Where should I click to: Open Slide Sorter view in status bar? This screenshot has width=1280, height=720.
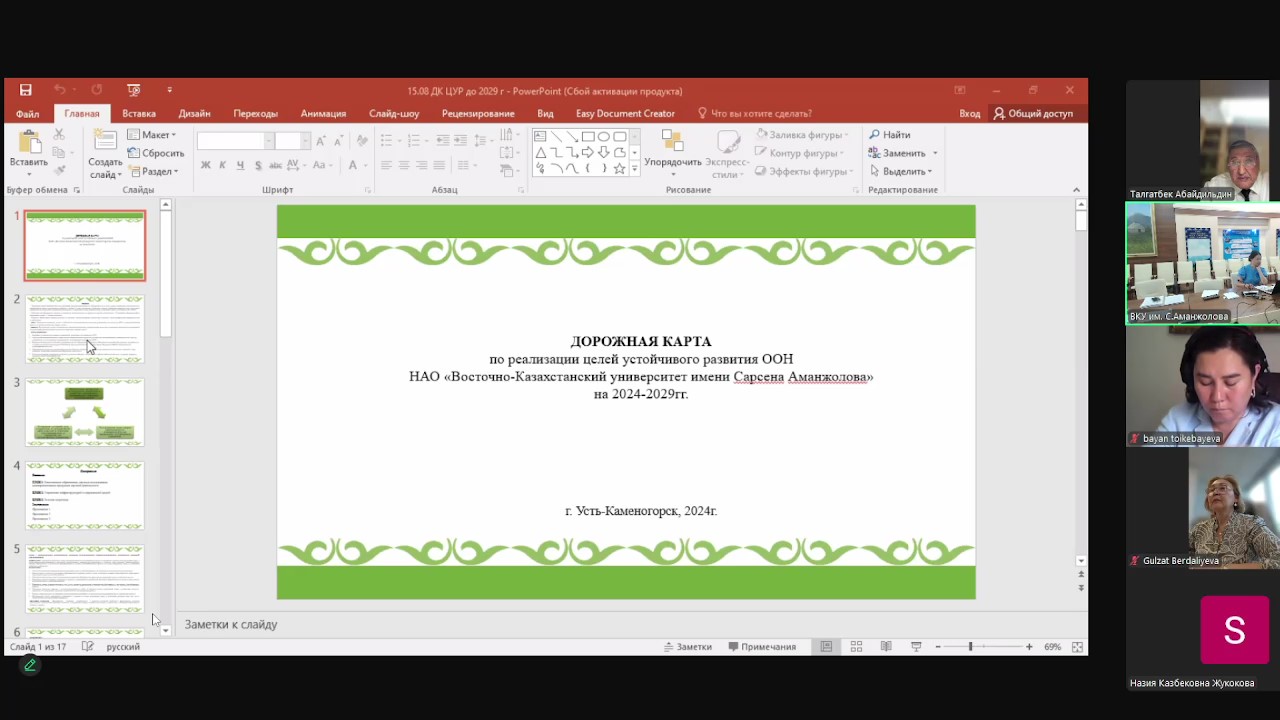pos(856,647)
